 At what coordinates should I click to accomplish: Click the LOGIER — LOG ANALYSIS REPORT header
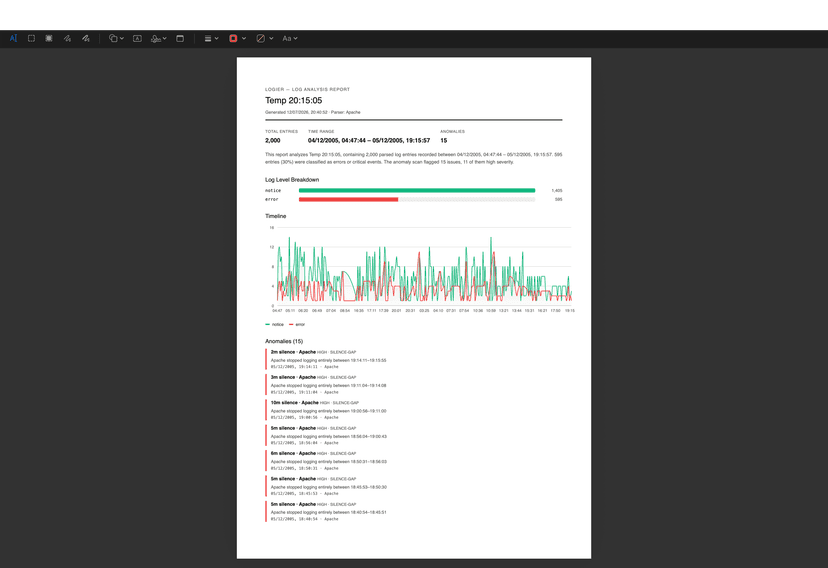coord(307,89)
